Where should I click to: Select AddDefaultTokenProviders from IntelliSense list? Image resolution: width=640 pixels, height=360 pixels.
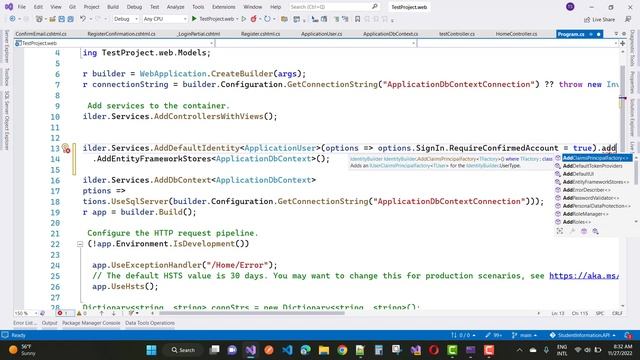[x=593, y=166]
